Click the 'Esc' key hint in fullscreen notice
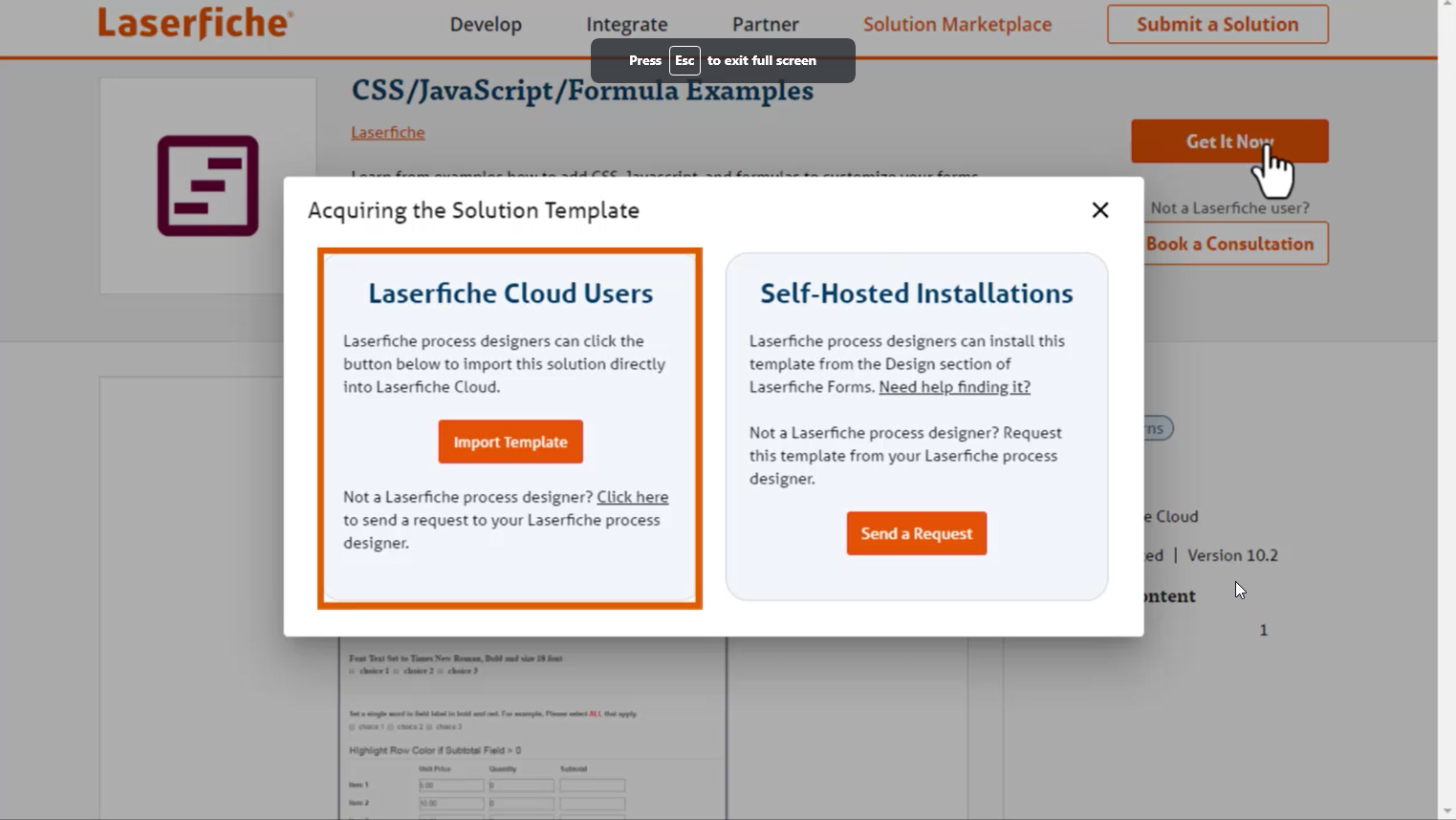1456x820 pixels. tap(685, 60)
